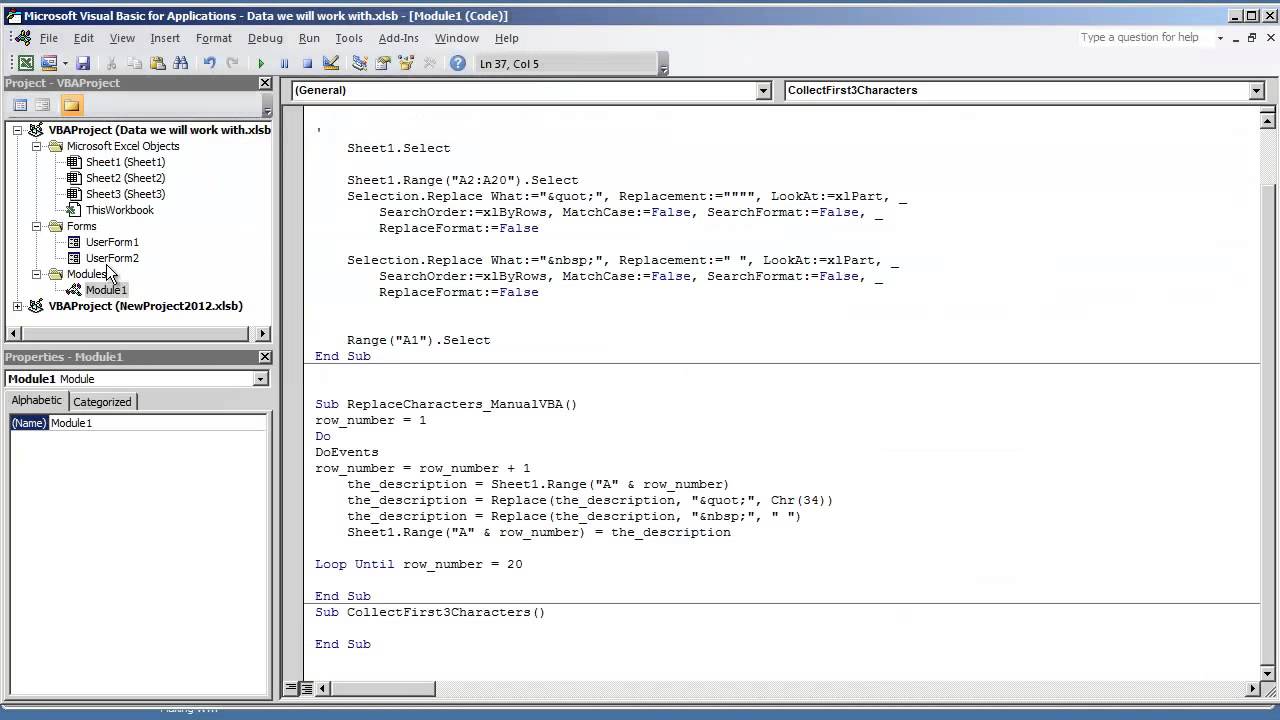This screenshot has width=1280, height=720.
Task: Expand the VBAProject (NewProject2012.xlsb) node
Action: pos(18,306)
